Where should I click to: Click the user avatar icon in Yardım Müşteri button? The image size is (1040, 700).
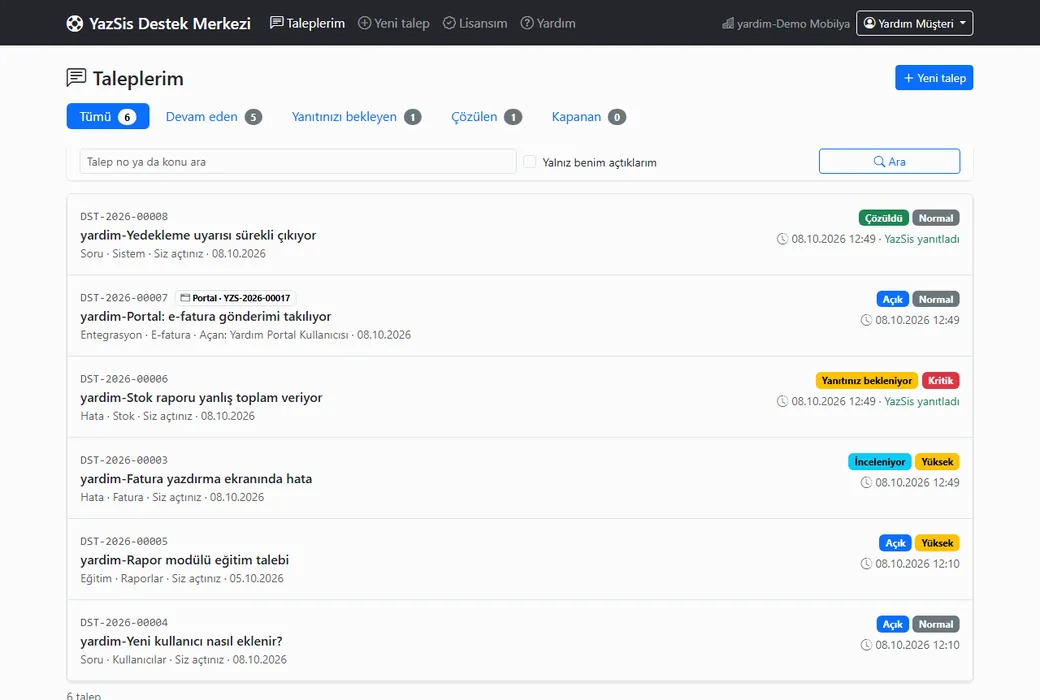[x=869, y=23]
